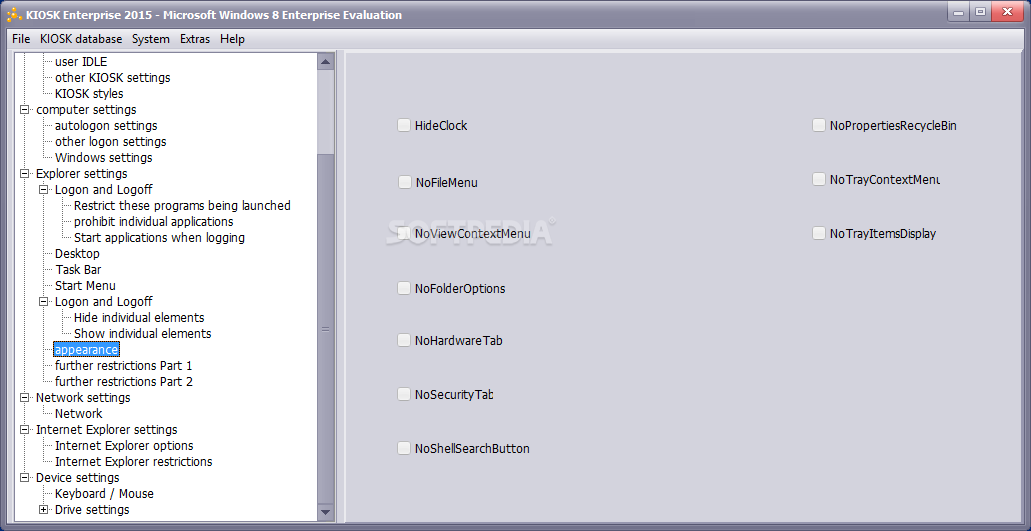Collapse the Internet Explorer settings node
The height and width of the screenshot is (531, 1031).
(x=25, y=430)
